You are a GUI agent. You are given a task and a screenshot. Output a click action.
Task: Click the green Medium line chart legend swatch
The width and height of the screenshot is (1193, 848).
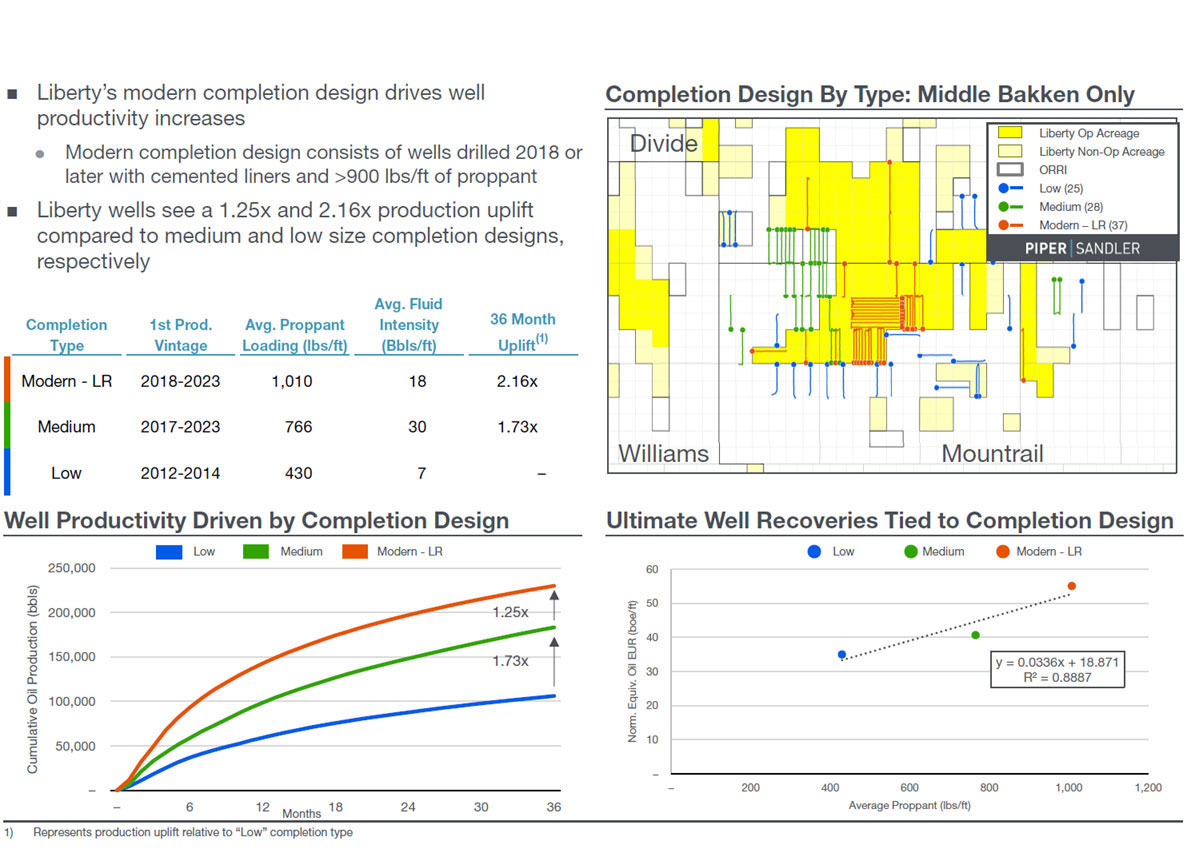(256, 552)
